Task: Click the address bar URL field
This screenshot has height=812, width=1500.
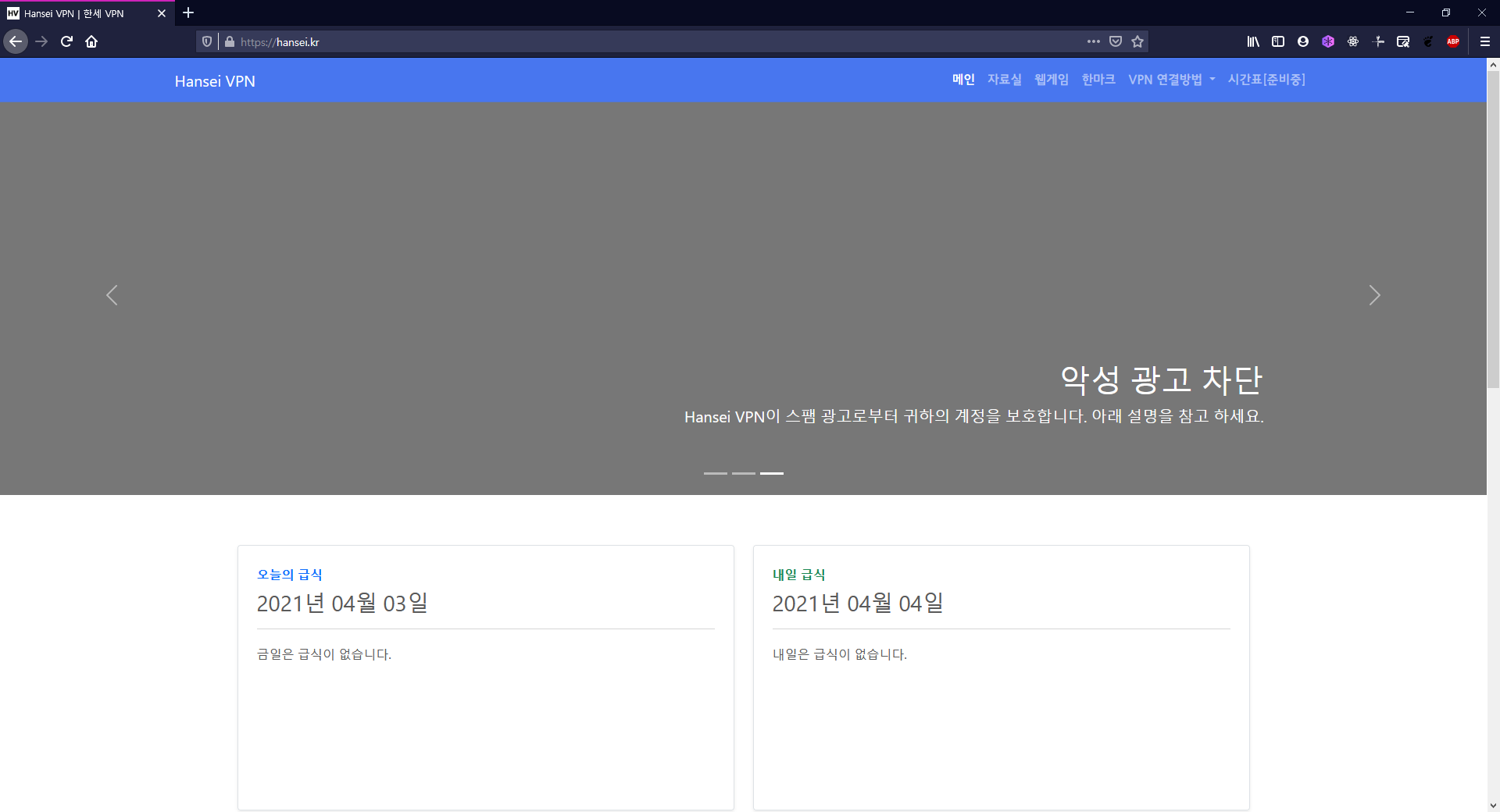Action: click(625, 42)
